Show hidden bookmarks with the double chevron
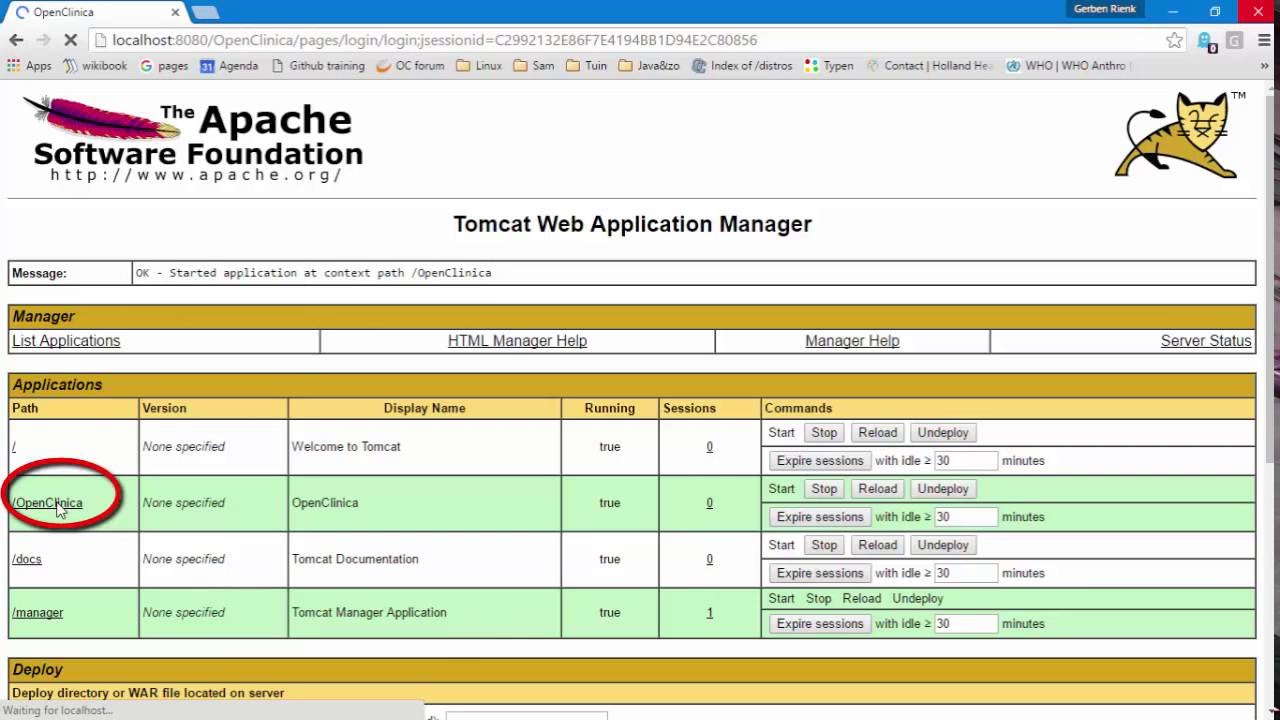This screenshot has height=720, width=1280. 1264,66
